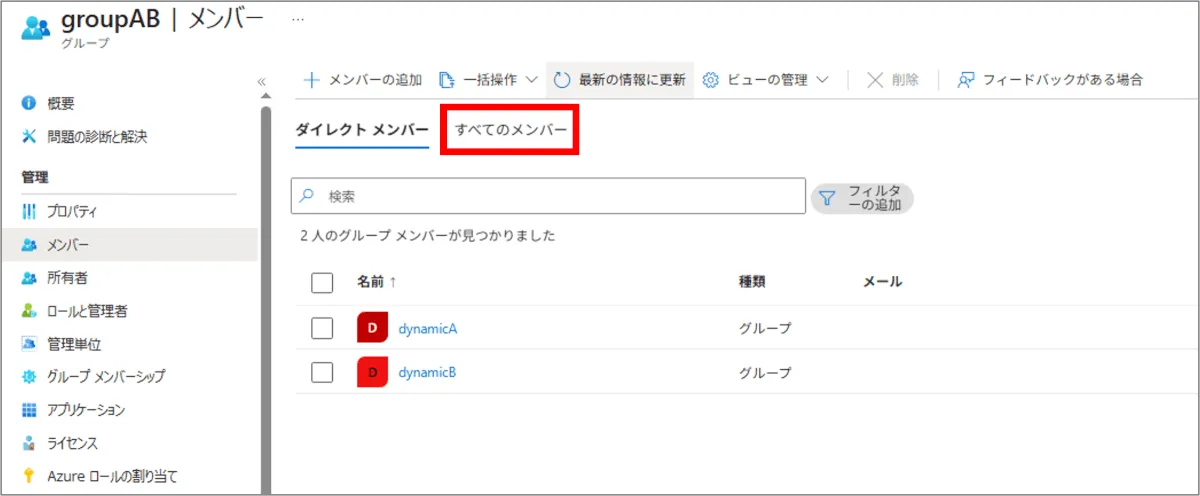
Task: Click the 種類 column header
Action: [752, 282]
